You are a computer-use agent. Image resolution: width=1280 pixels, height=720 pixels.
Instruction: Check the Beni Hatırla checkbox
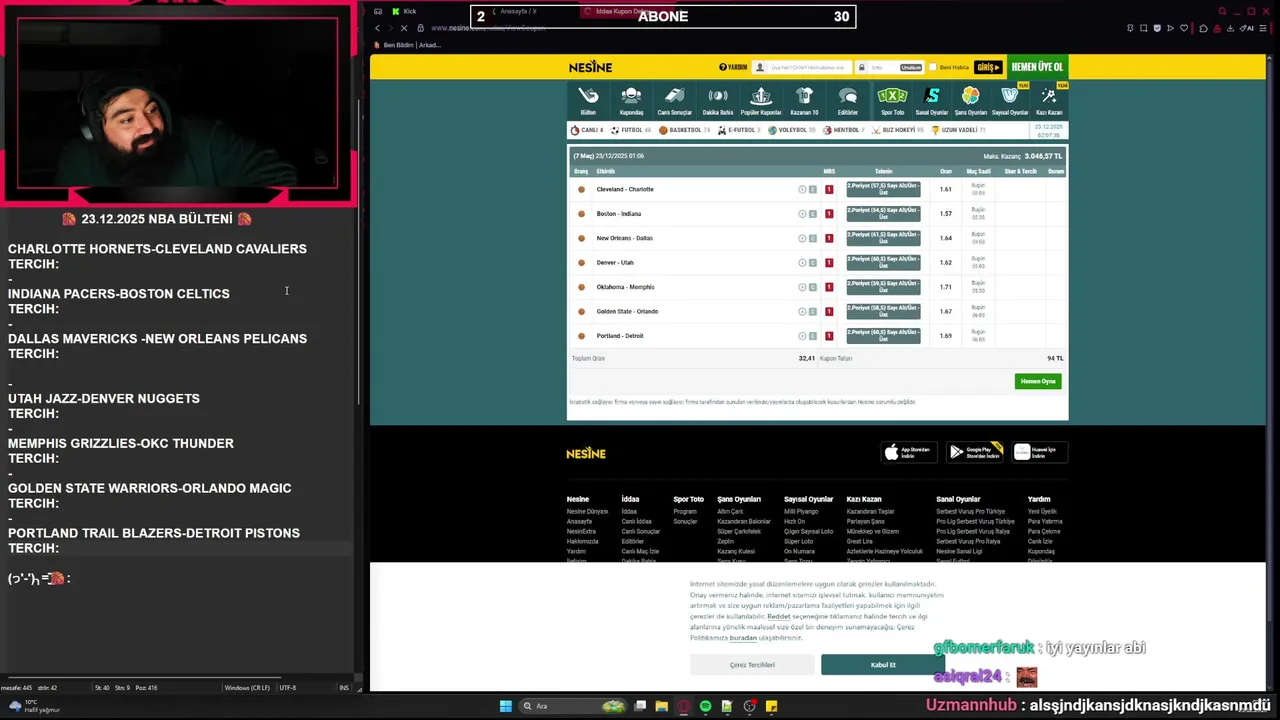[933, 67]
